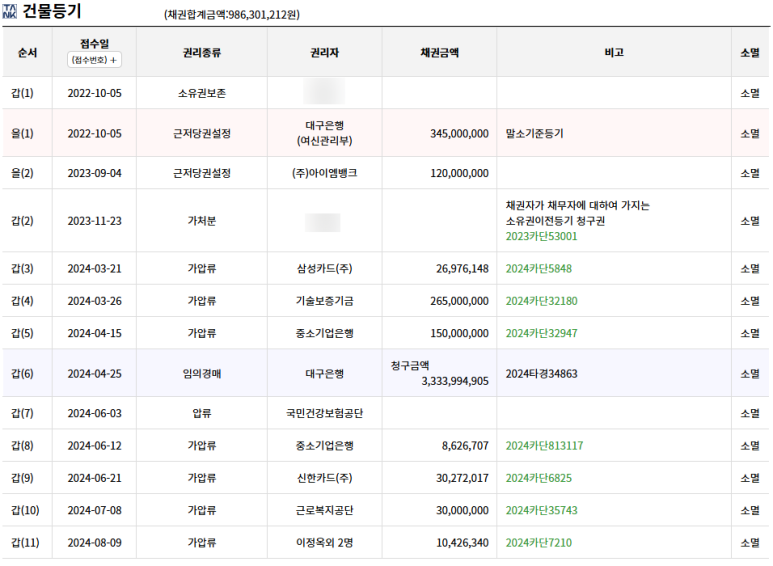Click 소멸 status in row 갑(1)
Image resolution: width=773 pixels, height=566 pixels.
pos(750,93)
